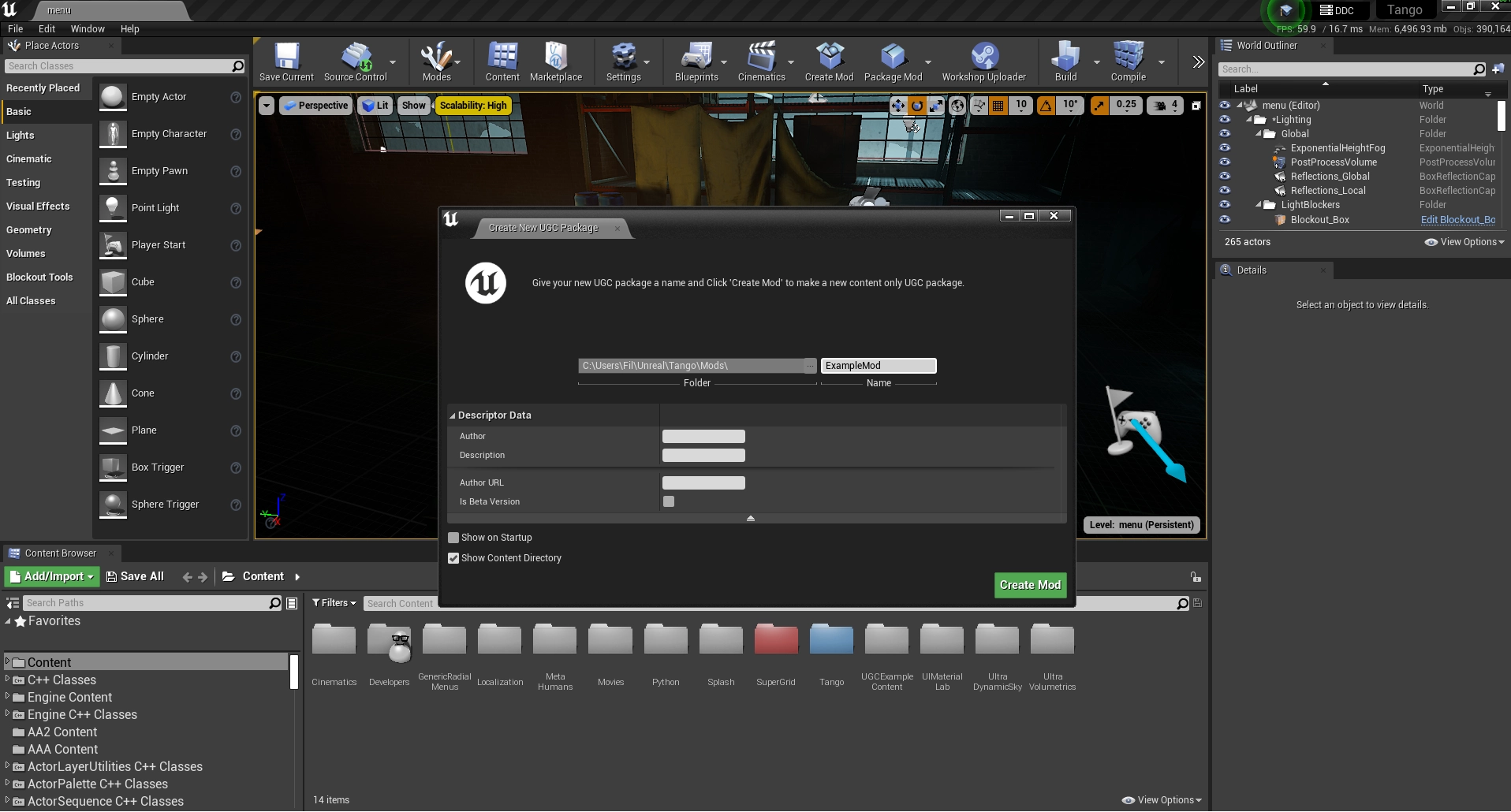Toggle scale snapping in viewport
1511x812 pixels.
click(1099, 106)
